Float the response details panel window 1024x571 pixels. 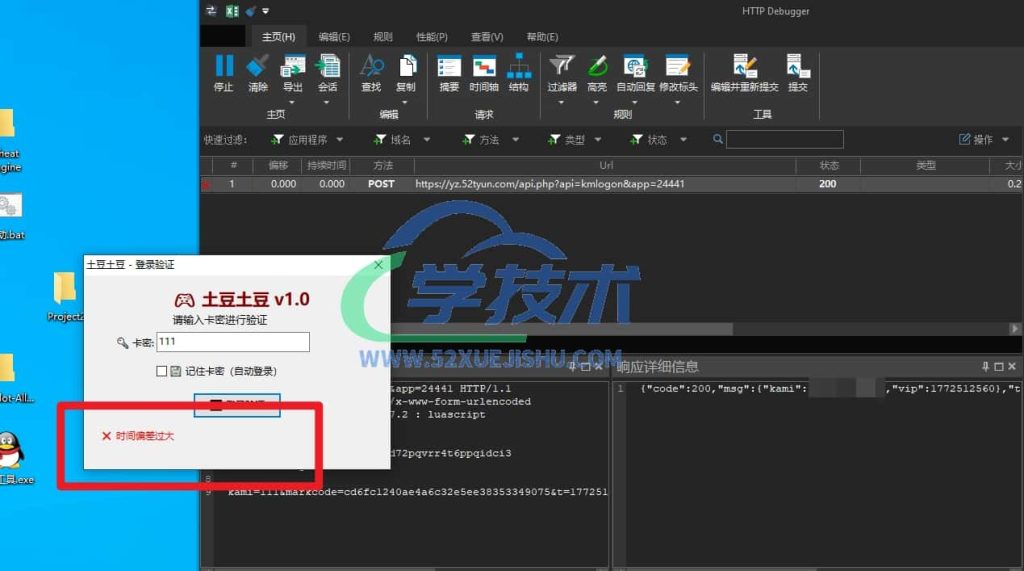(999, 367)
